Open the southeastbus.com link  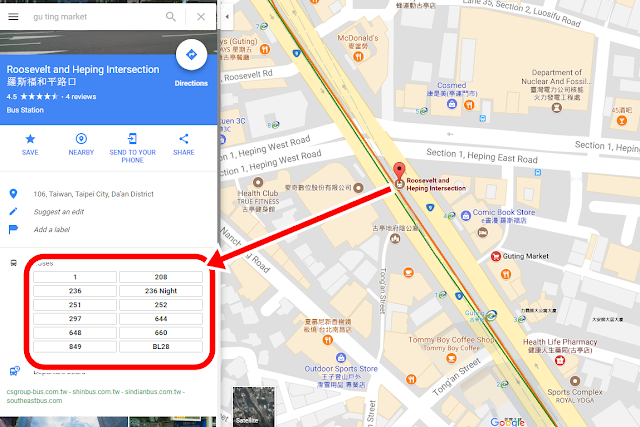pyautogui.click(x=34, y=401)
